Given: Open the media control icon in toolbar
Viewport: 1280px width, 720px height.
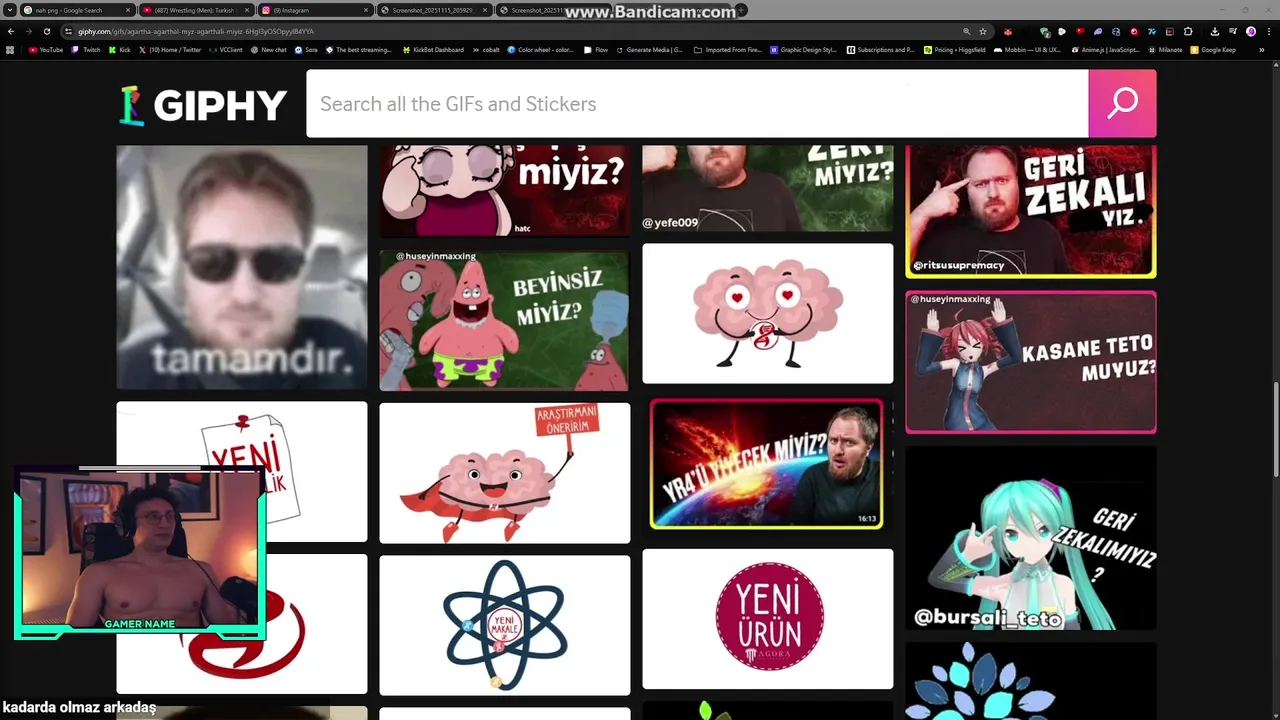Looking at the screenshot, I should pyautogui.click(x=1232, y=31).
